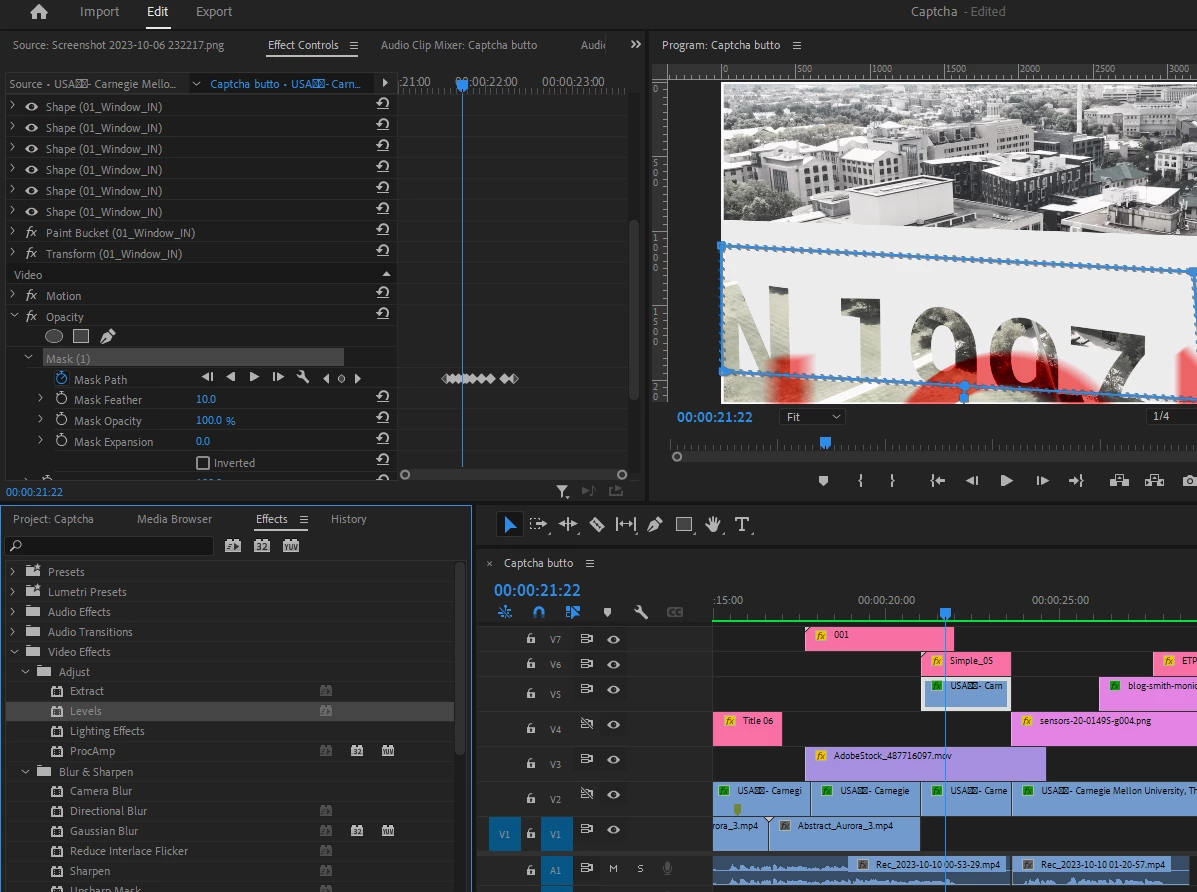Image resolution: width=1197 pixels, height=892 pixels.
Task: Collapse the Mask (1) section
Action: click(28, 357)
